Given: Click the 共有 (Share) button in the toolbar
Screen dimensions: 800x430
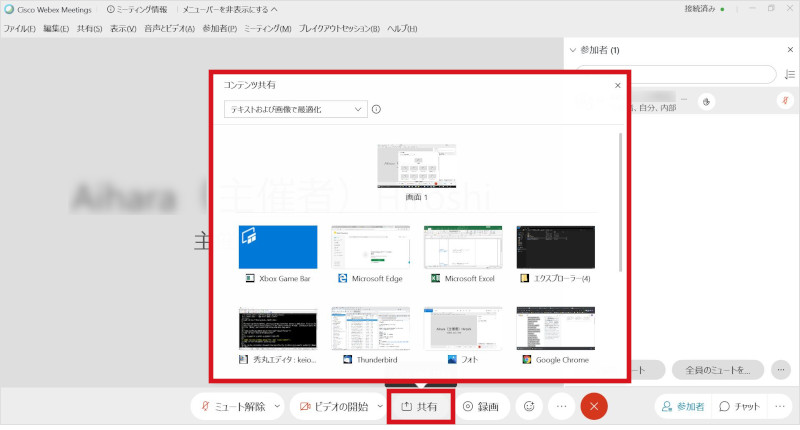Looking at the screenshot, I should click(419, 407).
